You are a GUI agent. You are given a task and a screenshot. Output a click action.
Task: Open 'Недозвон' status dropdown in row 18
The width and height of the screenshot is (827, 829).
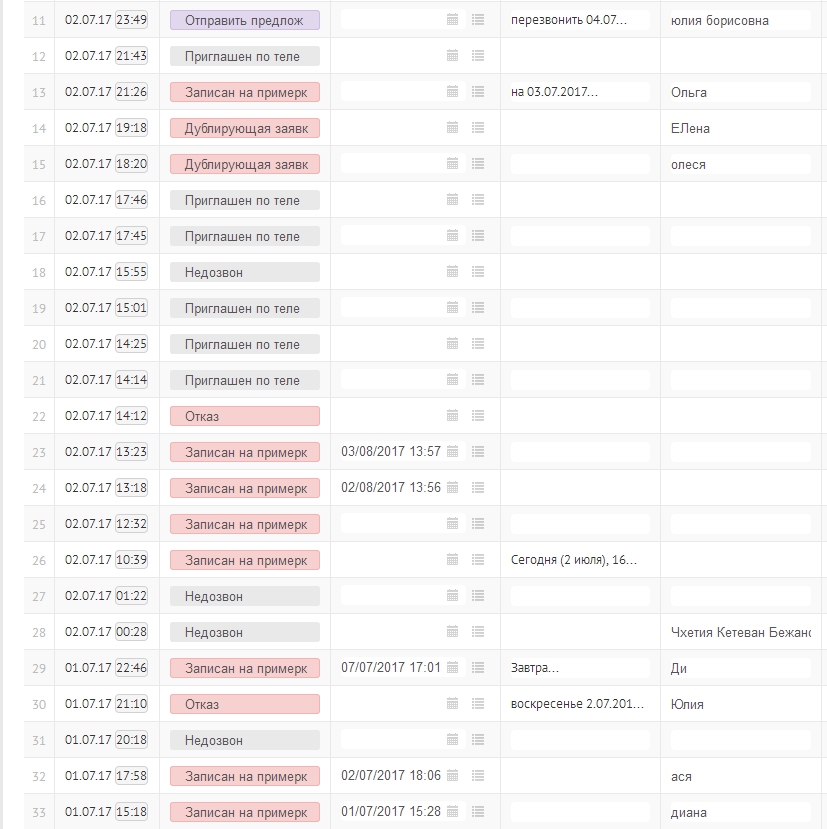[x=245, y=272]
